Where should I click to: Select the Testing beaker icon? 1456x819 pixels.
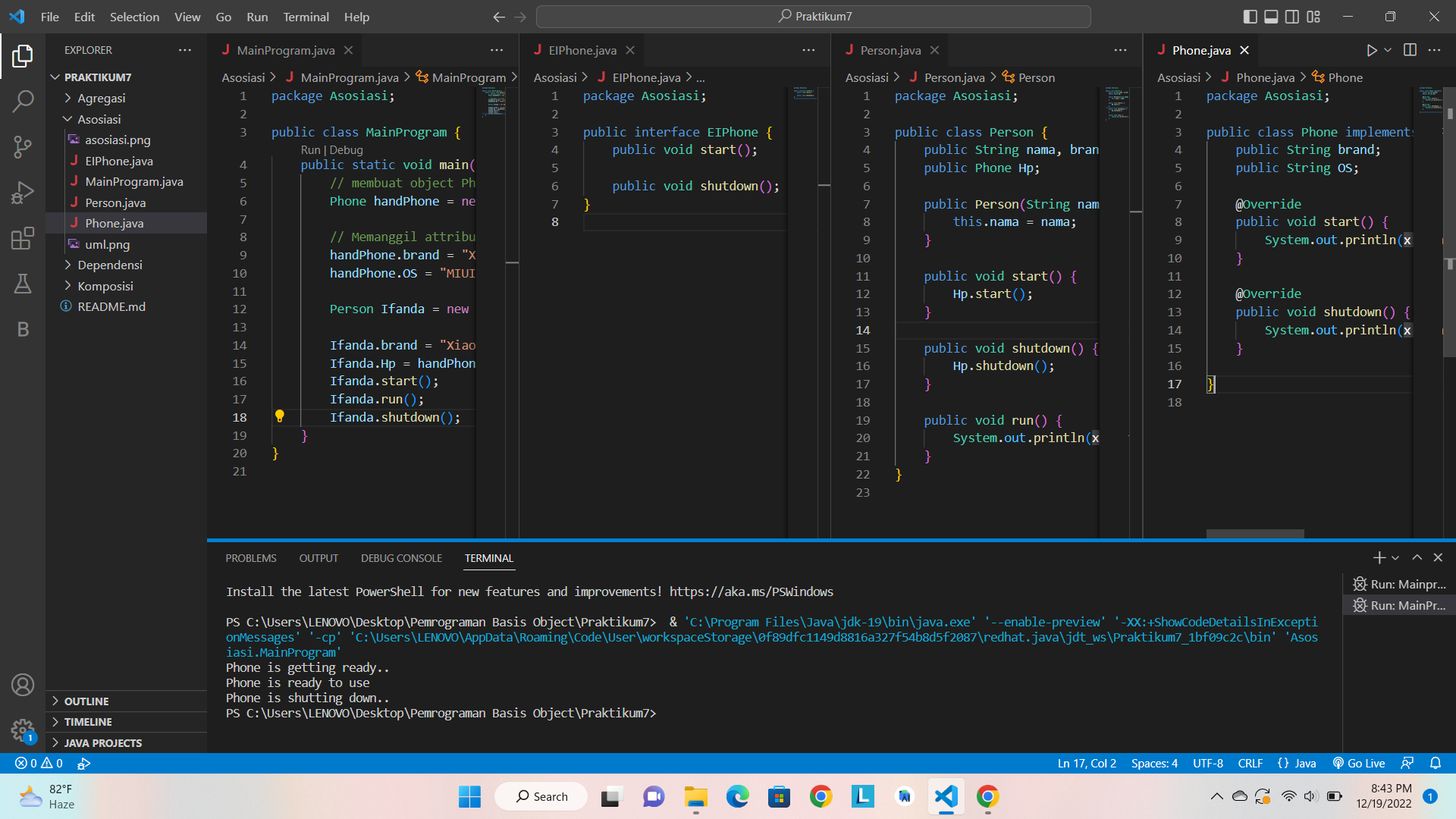[23, 284]
